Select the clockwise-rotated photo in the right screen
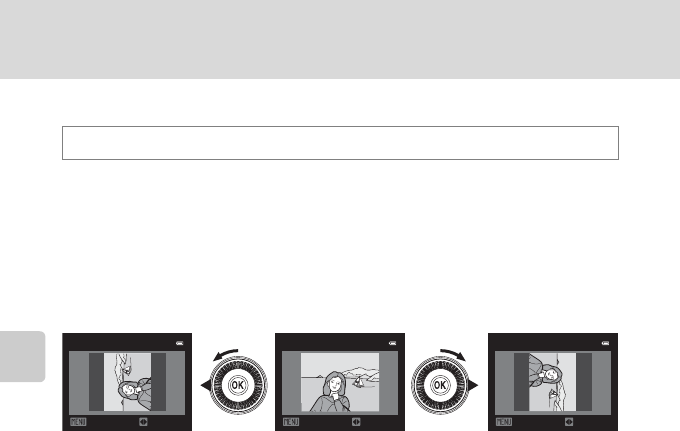Viewport: 680px width, 431px height. [552, 382]
